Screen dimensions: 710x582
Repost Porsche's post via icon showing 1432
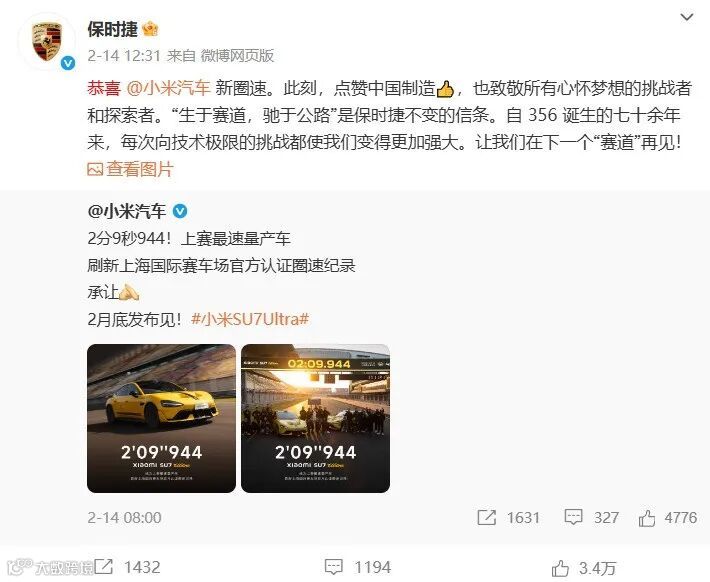103,567
